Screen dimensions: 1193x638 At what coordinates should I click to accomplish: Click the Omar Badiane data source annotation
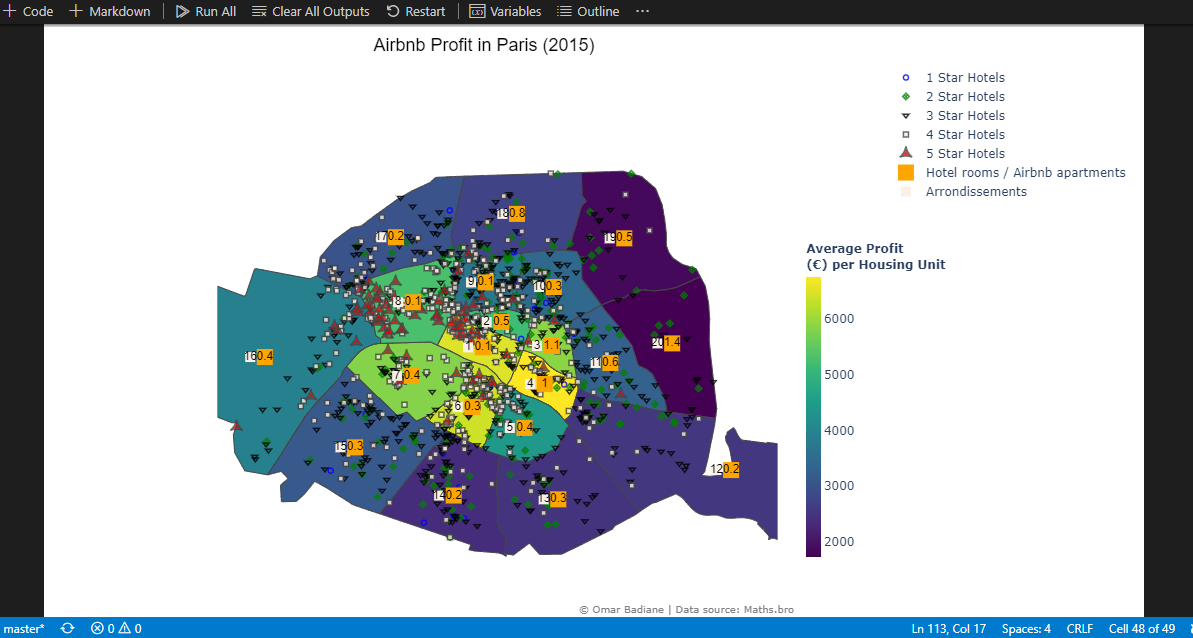coord(686,609)
